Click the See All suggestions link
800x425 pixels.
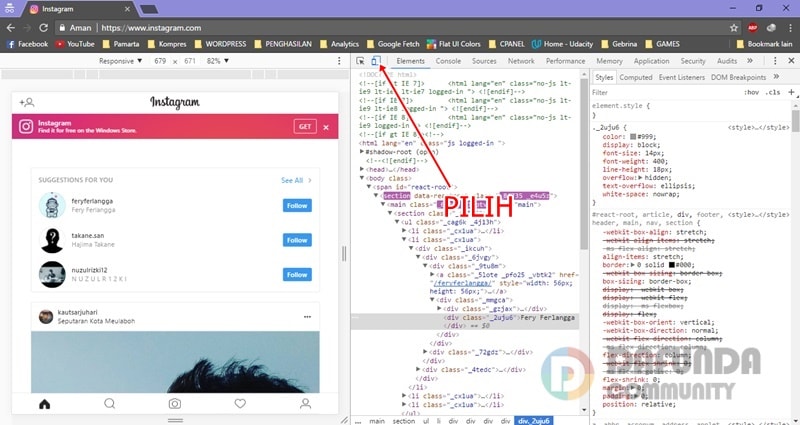[295, 181]
